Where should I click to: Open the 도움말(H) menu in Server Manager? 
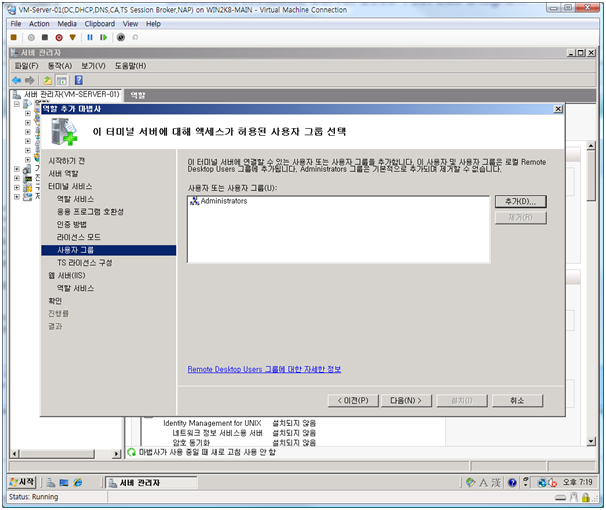coord(130,66)
